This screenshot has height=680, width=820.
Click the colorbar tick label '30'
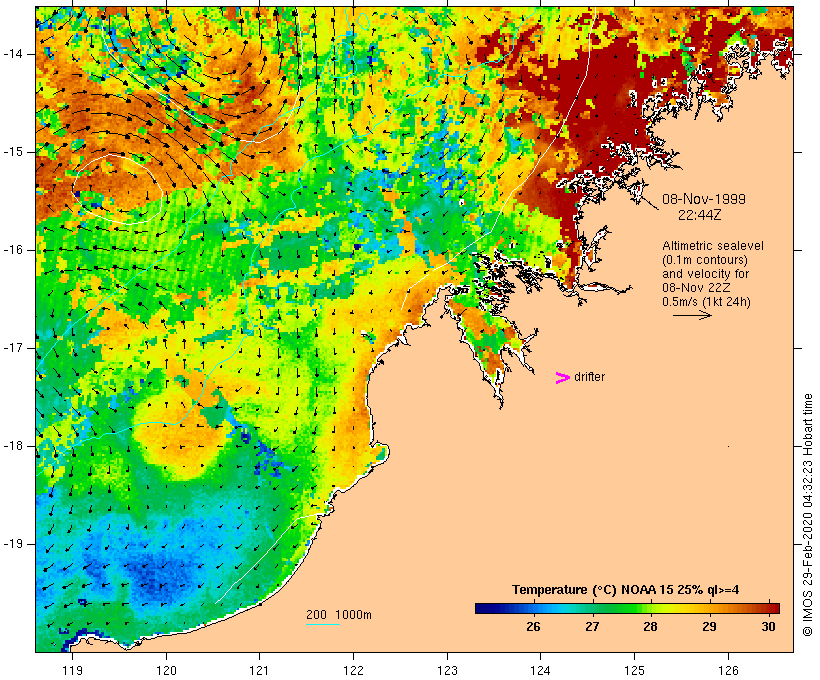click(x=768, y=626)
